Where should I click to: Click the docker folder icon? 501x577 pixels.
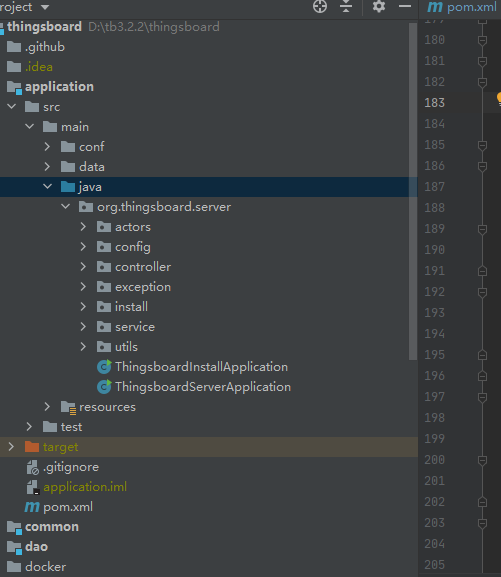pyautogui.click(x=14, y=567)
